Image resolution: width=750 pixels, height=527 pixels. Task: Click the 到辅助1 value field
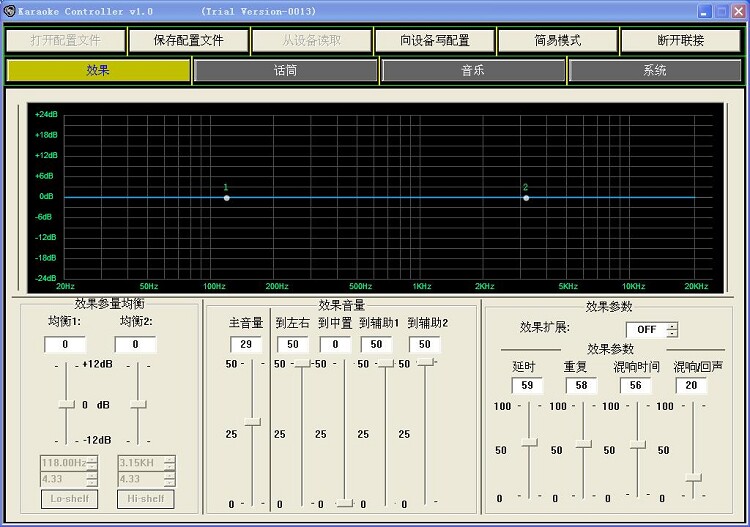coord(376,344)
